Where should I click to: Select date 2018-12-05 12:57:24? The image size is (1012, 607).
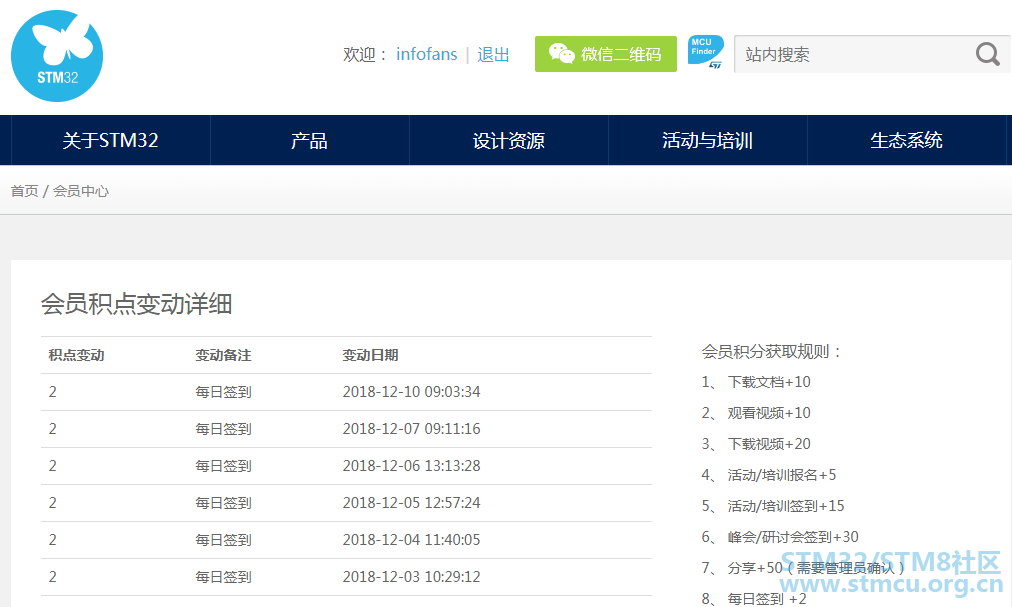pyautogui.click(x=411, y=502)
